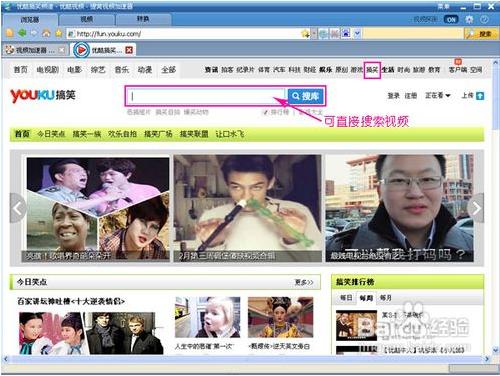
Task: Open the blonde child video thumbnail
Action: tap(207, 317)
